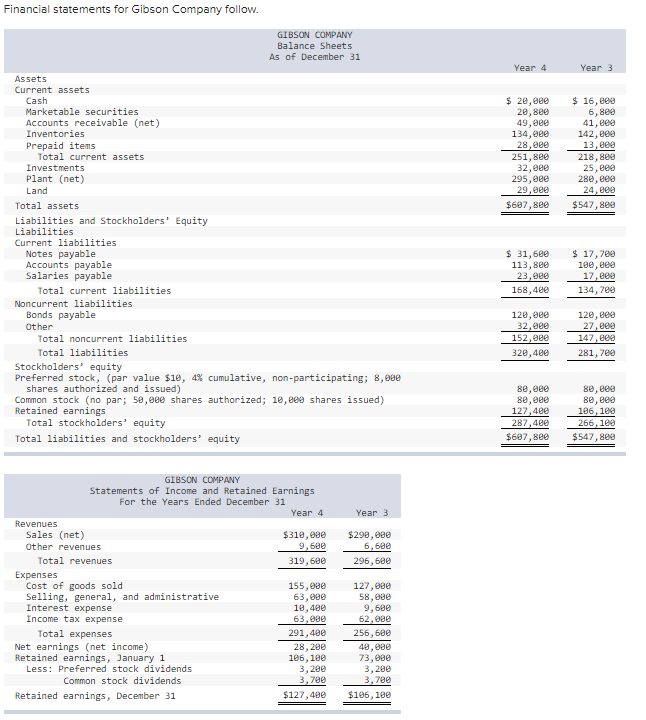This screenshot has width=646, height=720.
Task: Select the 'Current assets' row label
Action: pos(52,90)
